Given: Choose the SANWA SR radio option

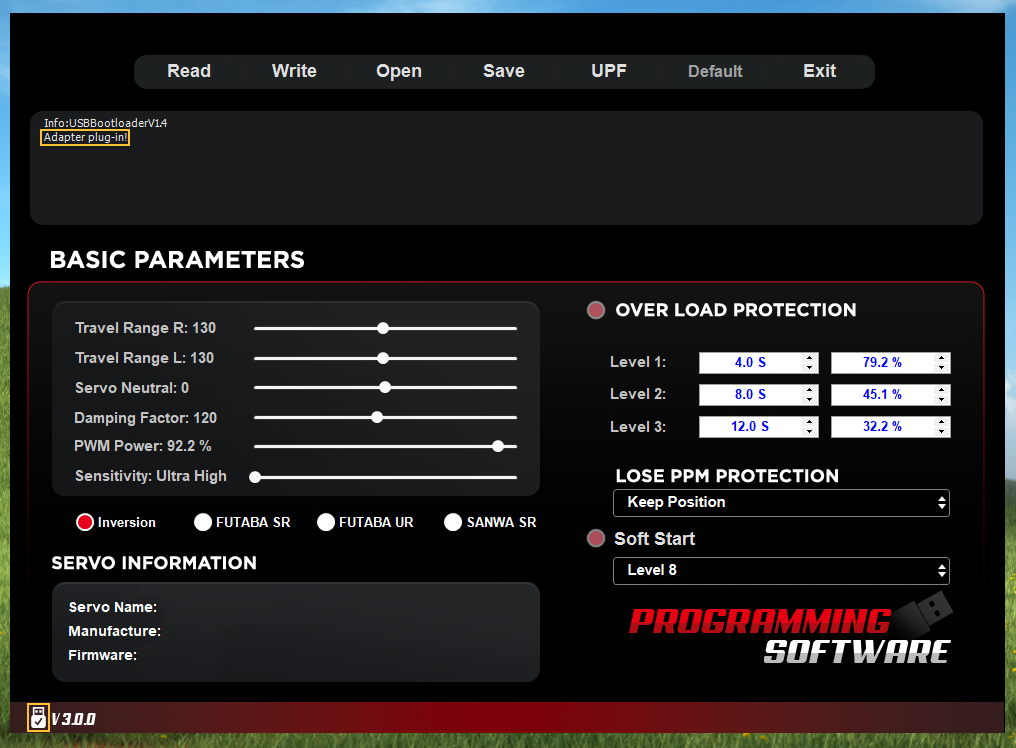Looking at the screenshot, I should click(x=453, y=522).
